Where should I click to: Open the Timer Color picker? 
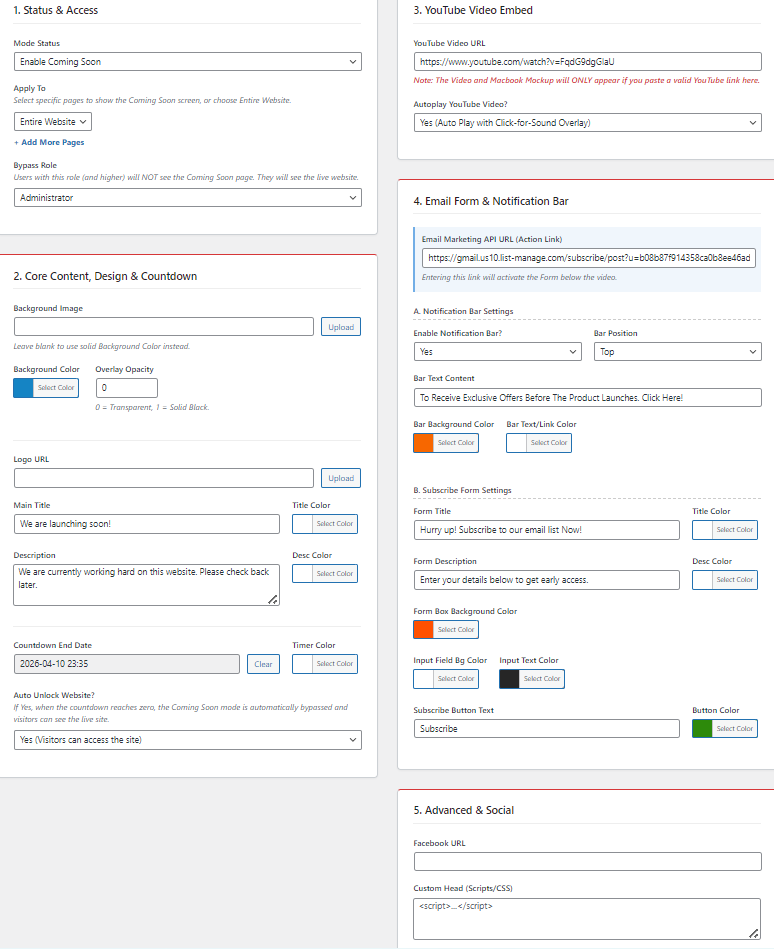click(x=325, y=664)
